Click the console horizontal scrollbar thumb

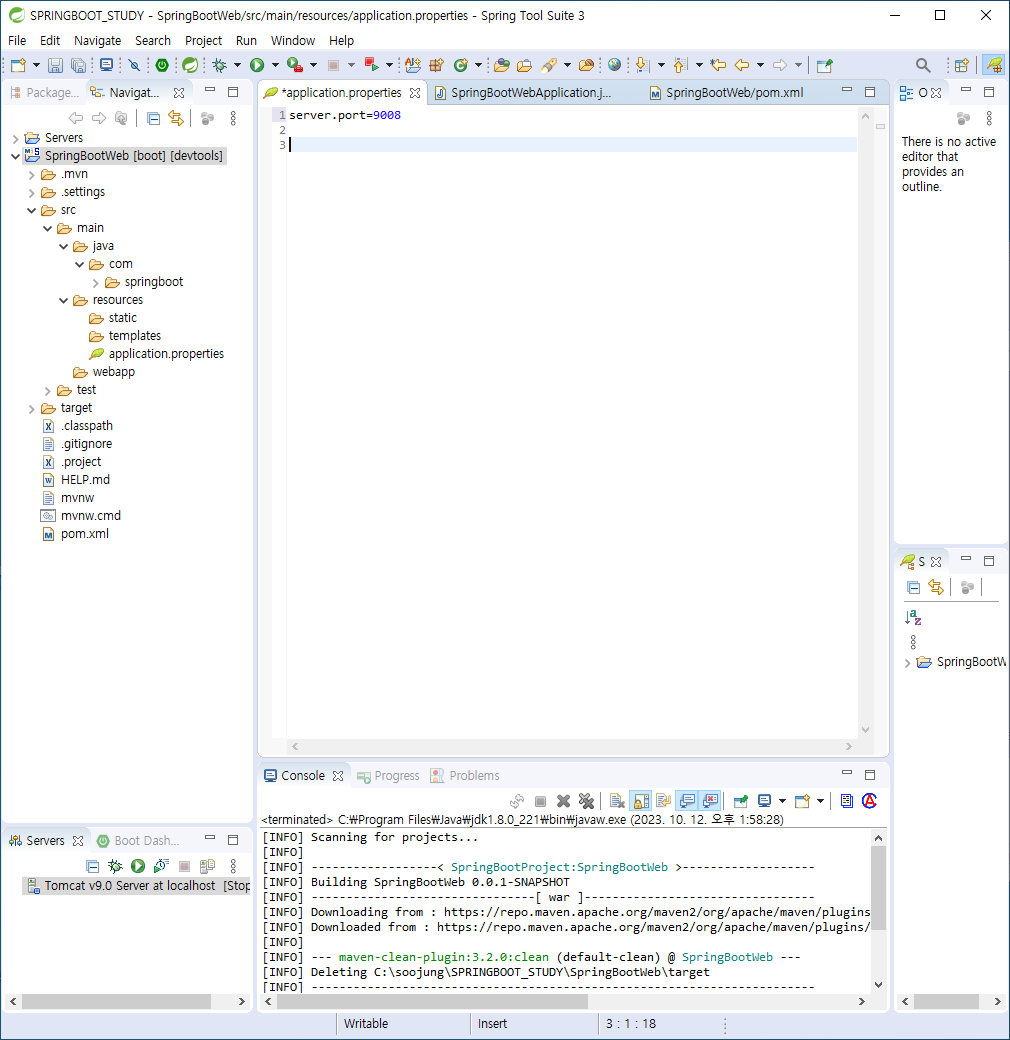click(432, 1002)
